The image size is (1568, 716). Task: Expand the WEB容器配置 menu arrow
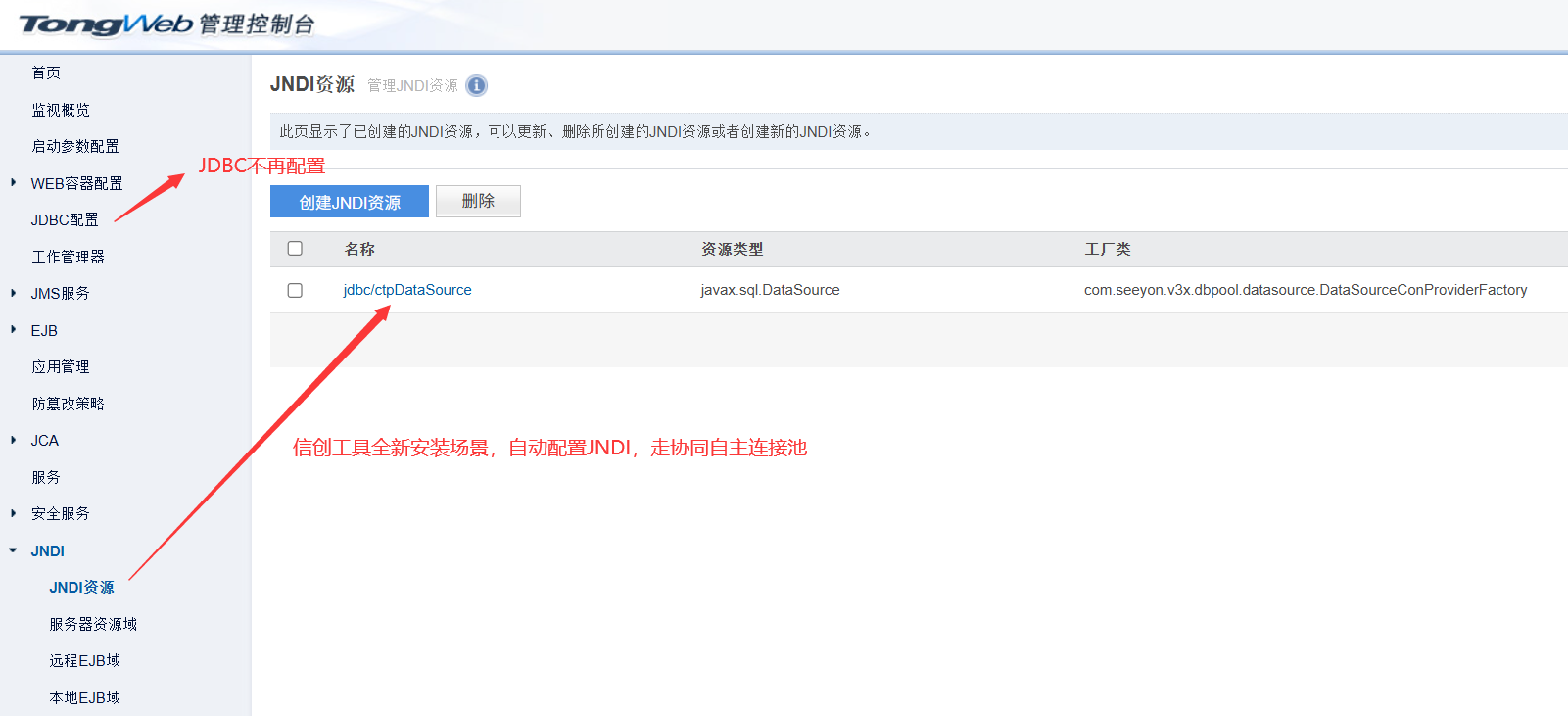point(13,183)
